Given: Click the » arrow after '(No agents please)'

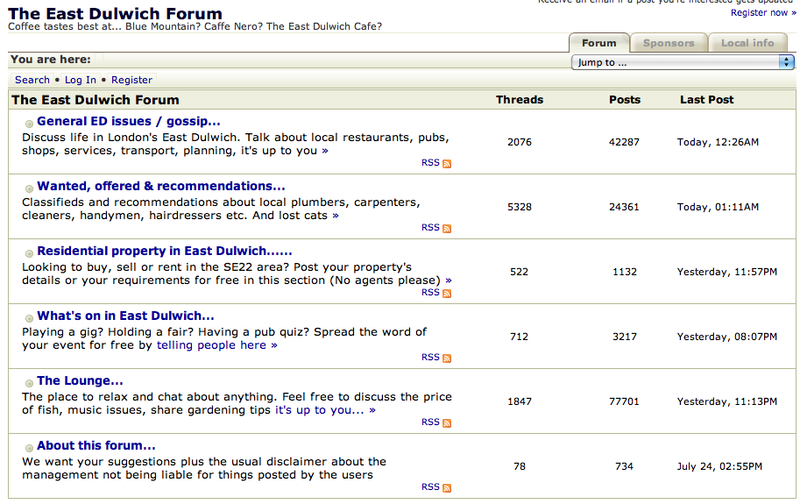Looking at the screenshot, I should 448,281.
